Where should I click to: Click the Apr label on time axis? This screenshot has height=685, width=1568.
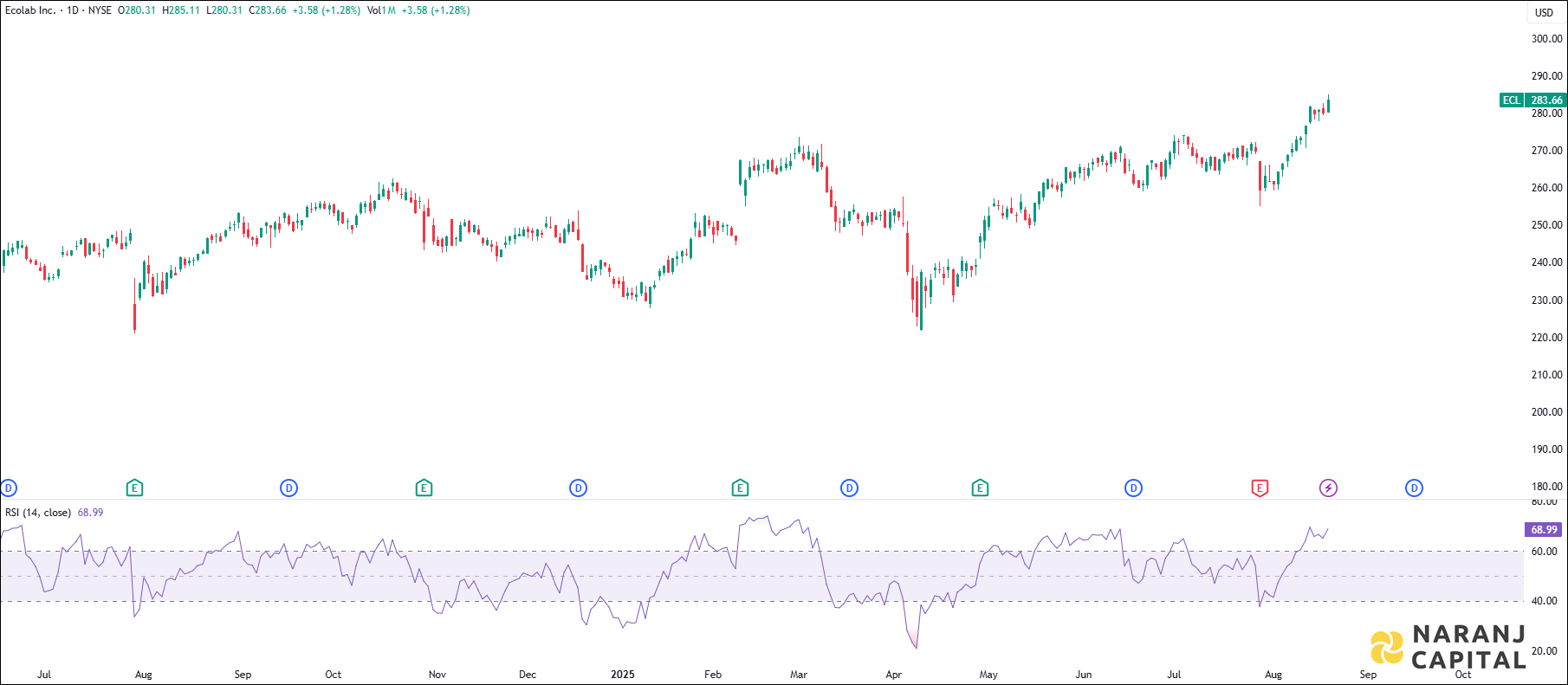coord(894,675)
